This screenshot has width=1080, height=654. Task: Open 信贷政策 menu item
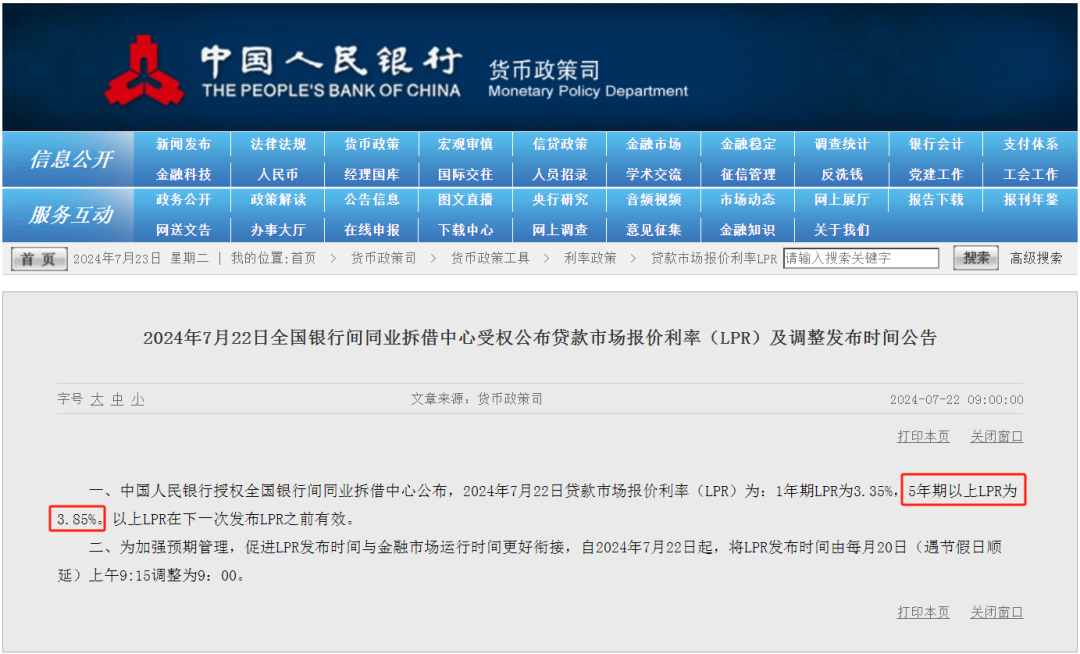click(x=560, y=145)
